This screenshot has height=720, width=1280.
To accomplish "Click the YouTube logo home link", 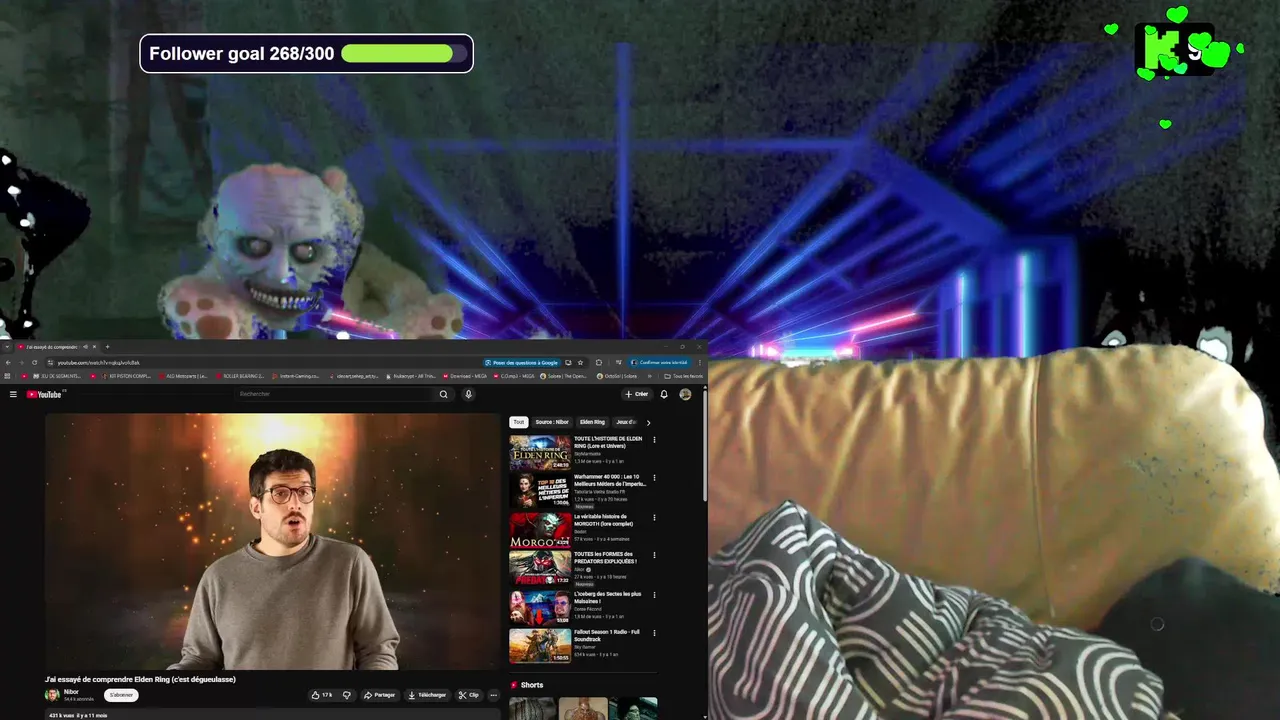I will (45, 394).
